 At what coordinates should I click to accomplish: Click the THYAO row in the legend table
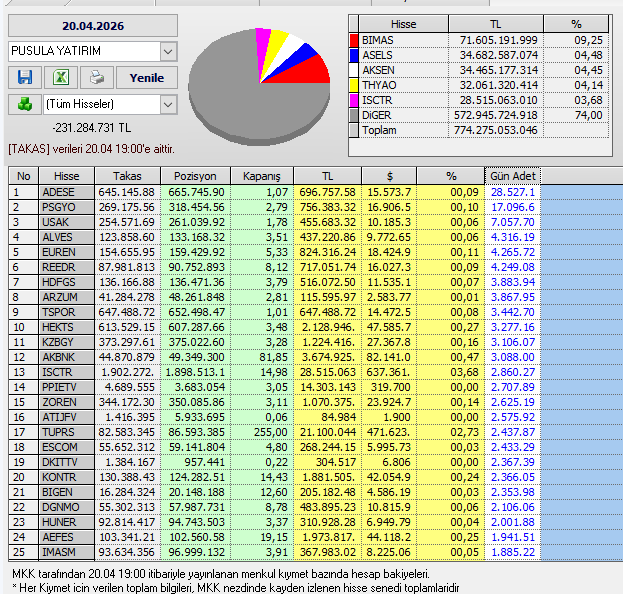point(479,85)
